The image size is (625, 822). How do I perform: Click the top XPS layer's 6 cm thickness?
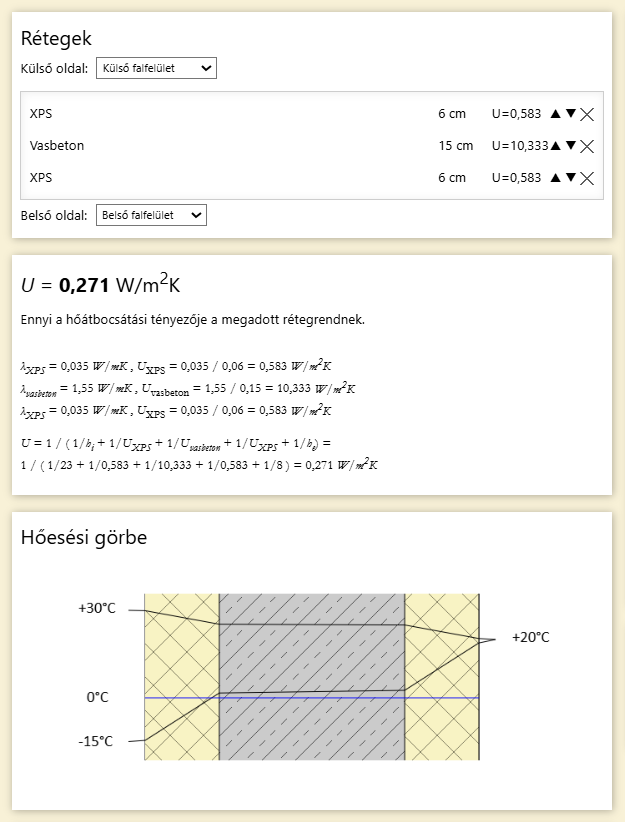click(452, 114)
